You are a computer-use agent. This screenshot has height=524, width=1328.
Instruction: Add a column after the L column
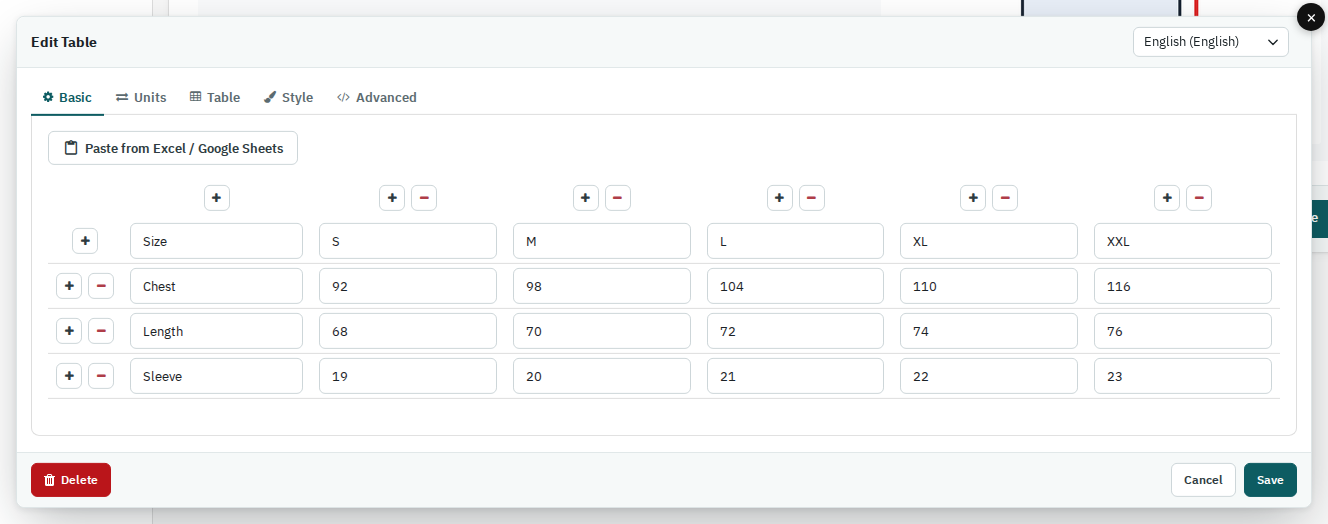(x=780, y=198)
